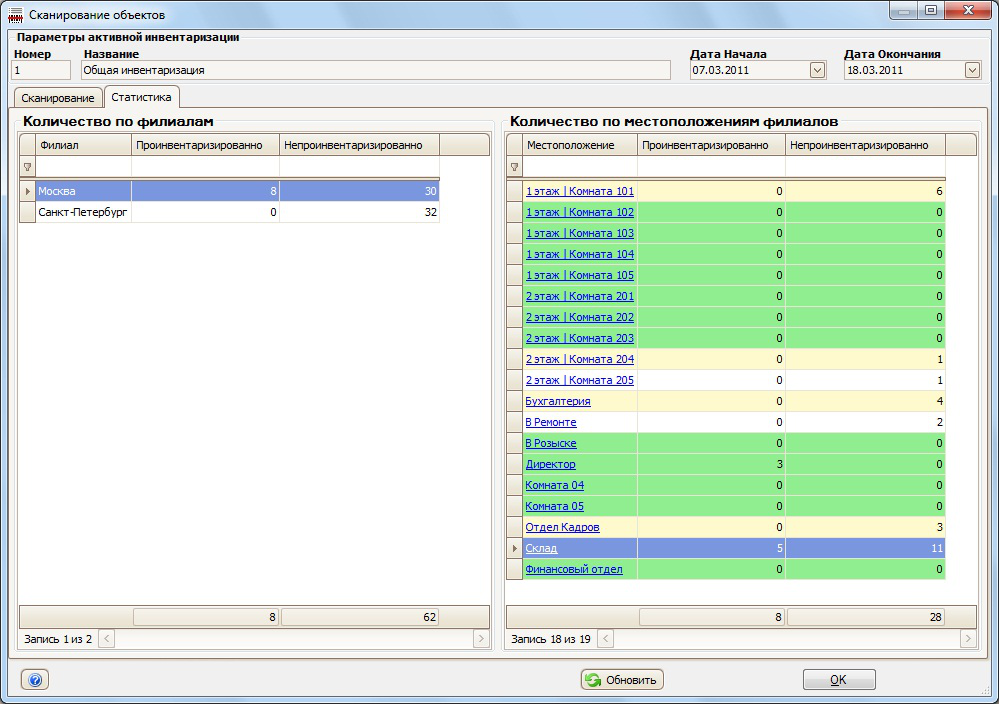Click row indicator arrow beside Склад

[515, 548]
